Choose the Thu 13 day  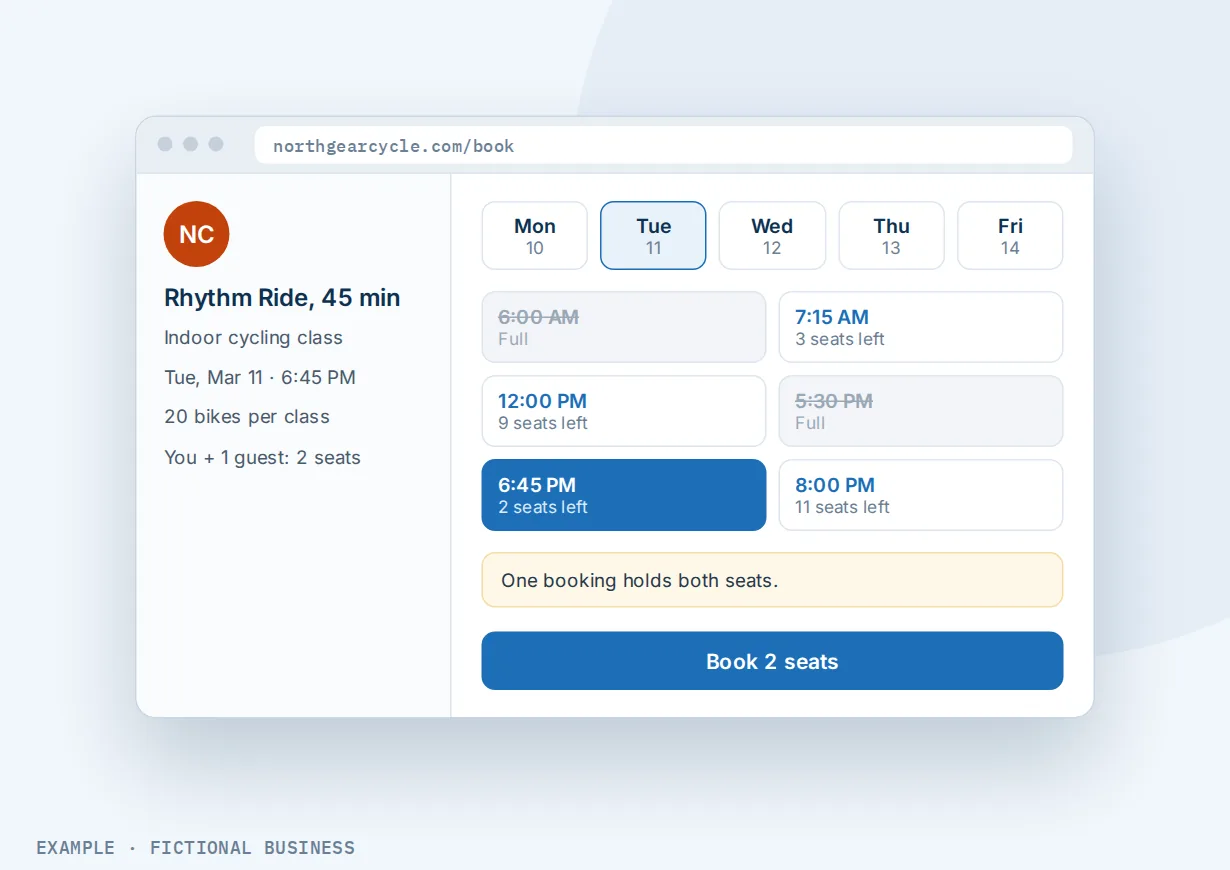tap(891, 236)
